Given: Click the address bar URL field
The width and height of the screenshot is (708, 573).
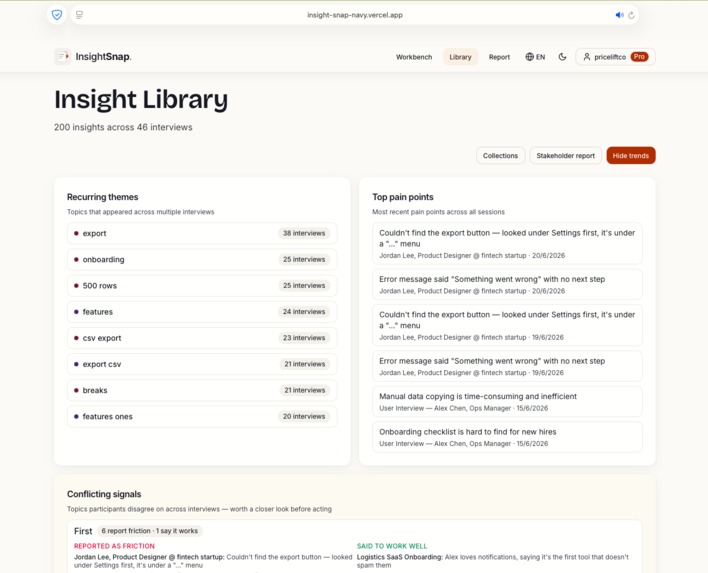Looking at the screenshot, I should coord(354,15).
